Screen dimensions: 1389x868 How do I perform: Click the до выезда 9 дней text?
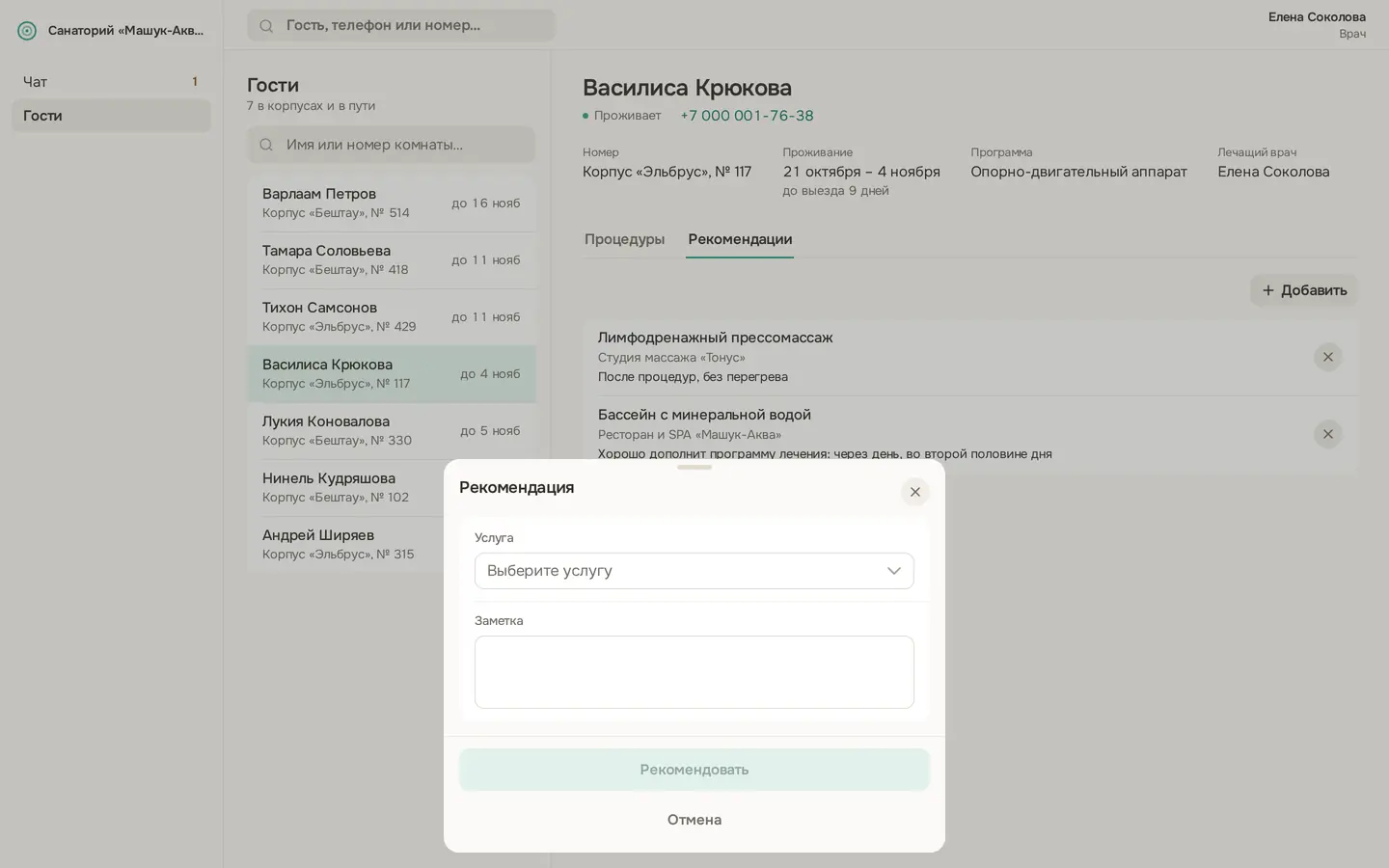pyautogui.click(x=835, y=191)
